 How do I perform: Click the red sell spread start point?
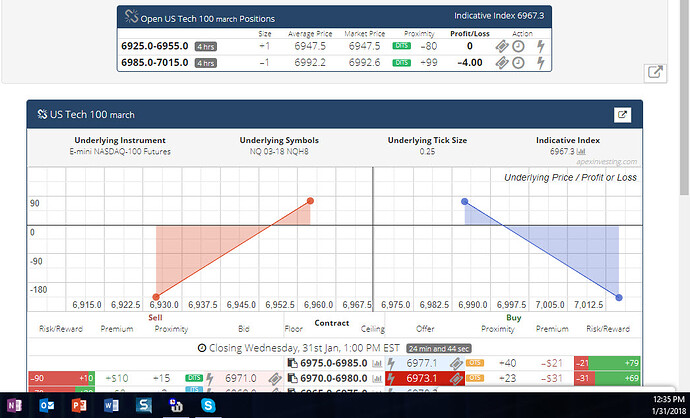click(x=156, y=297)
